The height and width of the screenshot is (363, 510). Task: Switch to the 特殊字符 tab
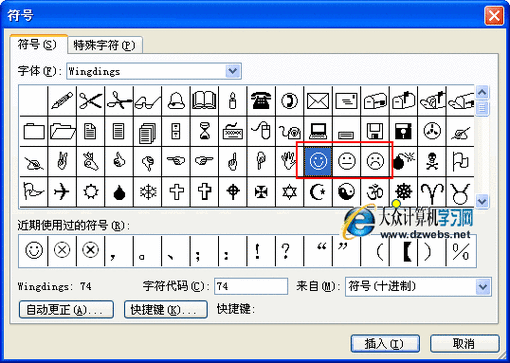tap(105, 45)
